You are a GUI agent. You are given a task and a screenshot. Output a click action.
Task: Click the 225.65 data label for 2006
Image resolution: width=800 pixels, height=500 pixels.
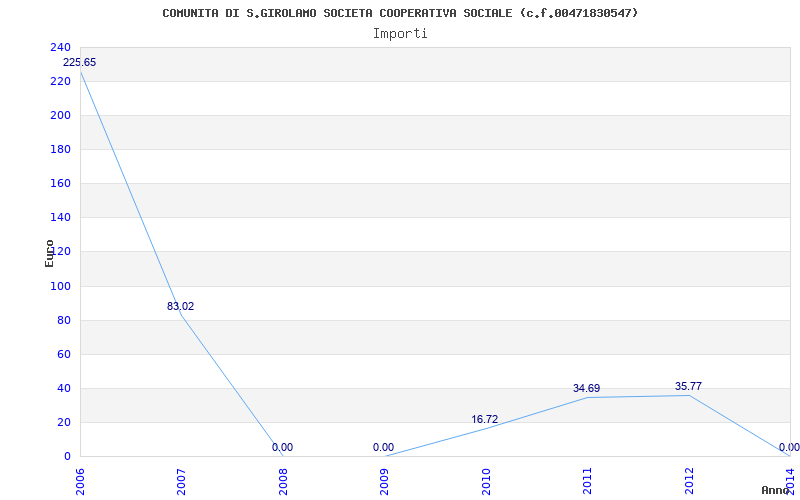[79, 62]
